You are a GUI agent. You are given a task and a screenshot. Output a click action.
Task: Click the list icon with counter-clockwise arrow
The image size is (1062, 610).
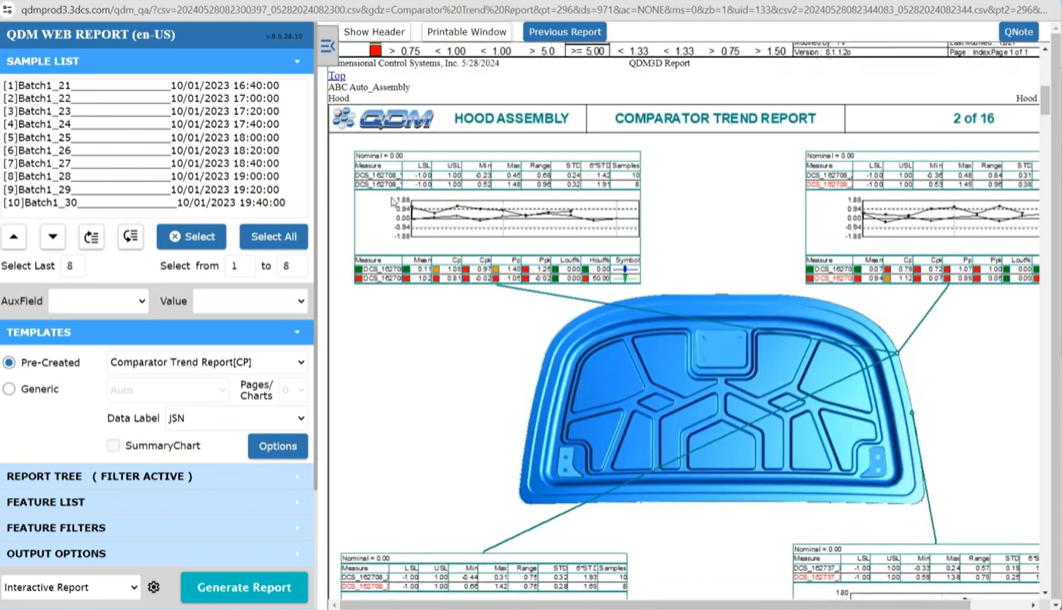click(130, 237)
